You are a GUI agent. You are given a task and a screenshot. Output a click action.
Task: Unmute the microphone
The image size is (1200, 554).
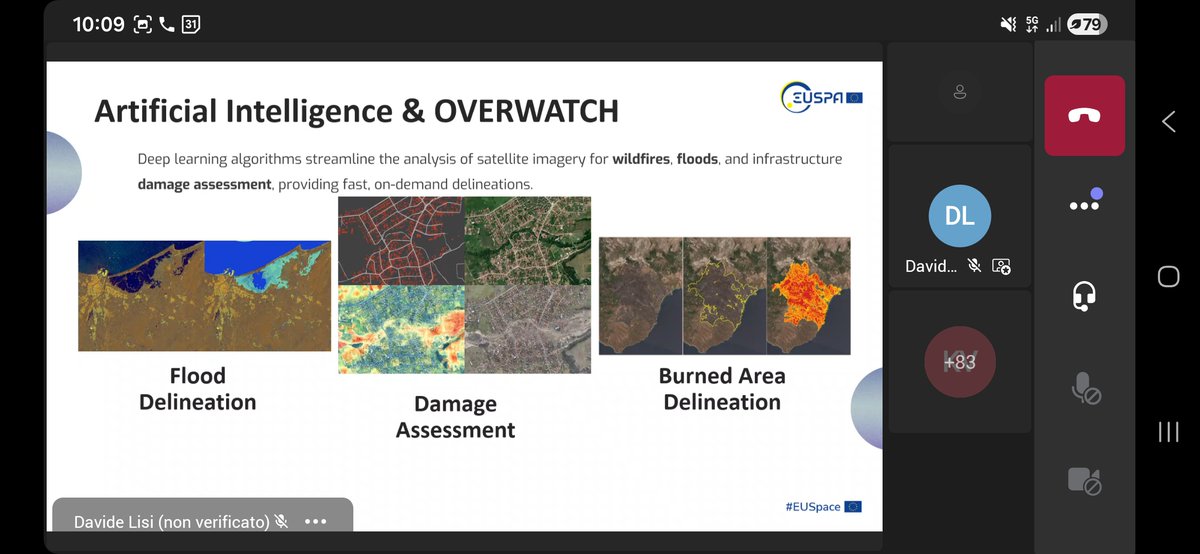(1085, 388)
